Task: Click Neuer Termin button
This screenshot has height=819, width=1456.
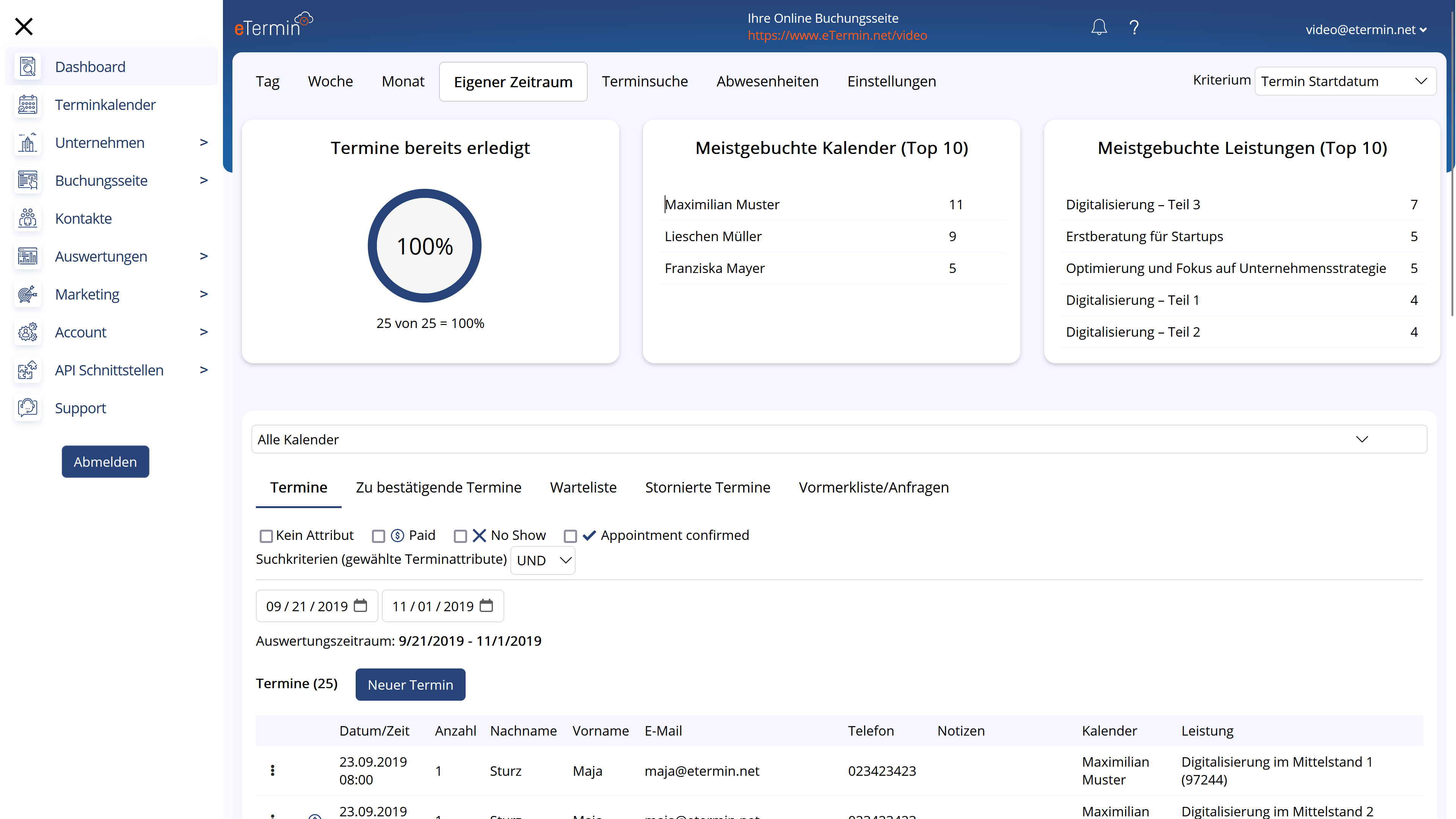Action: click(410, 684)
